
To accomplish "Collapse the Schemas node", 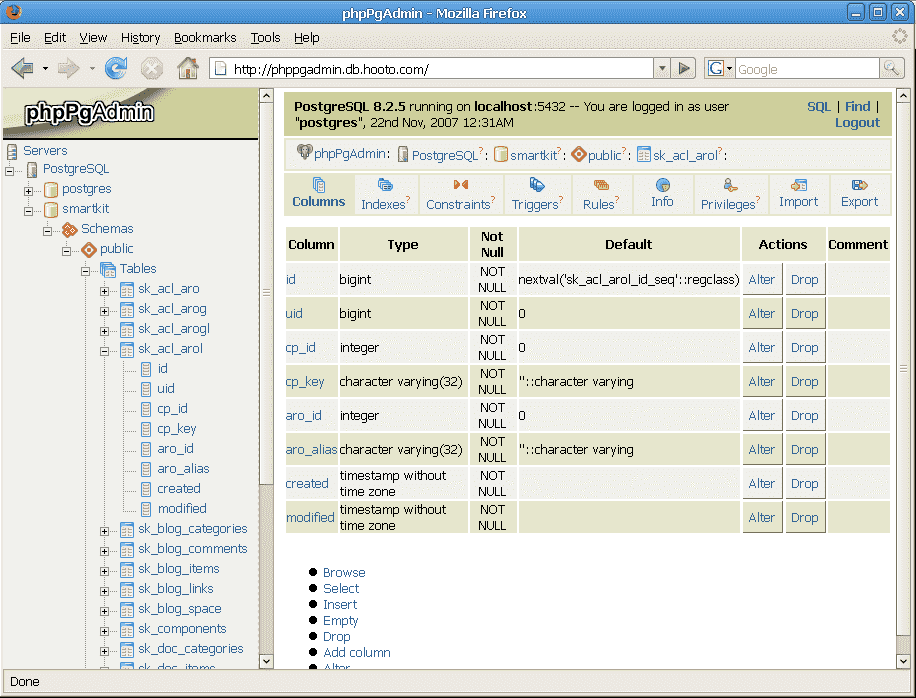I will [47, 231].
